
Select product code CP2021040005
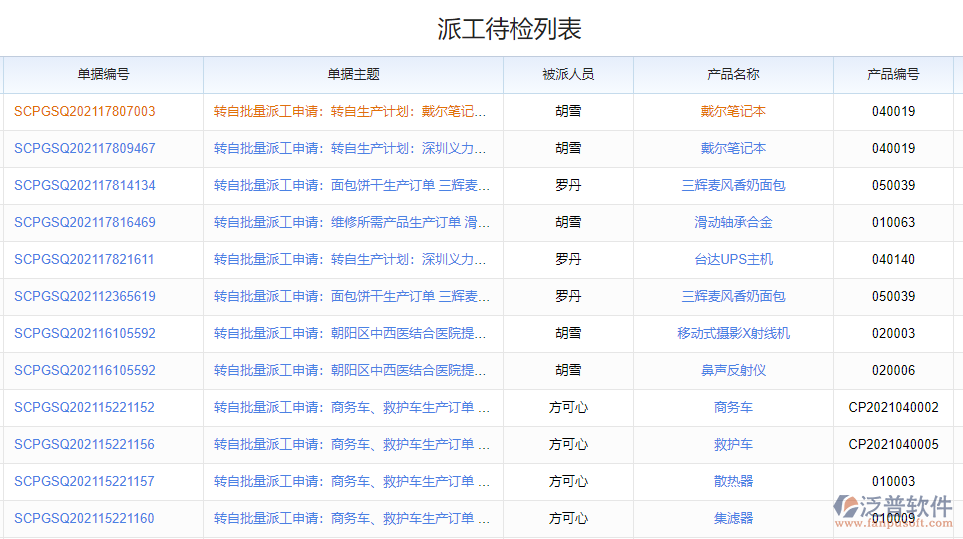(x=893, y=444)
